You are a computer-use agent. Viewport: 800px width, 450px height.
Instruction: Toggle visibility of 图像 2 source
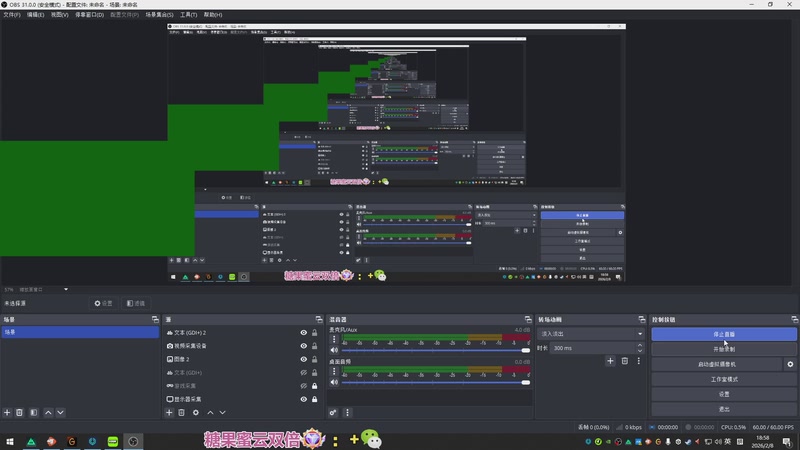click(304, 359)
